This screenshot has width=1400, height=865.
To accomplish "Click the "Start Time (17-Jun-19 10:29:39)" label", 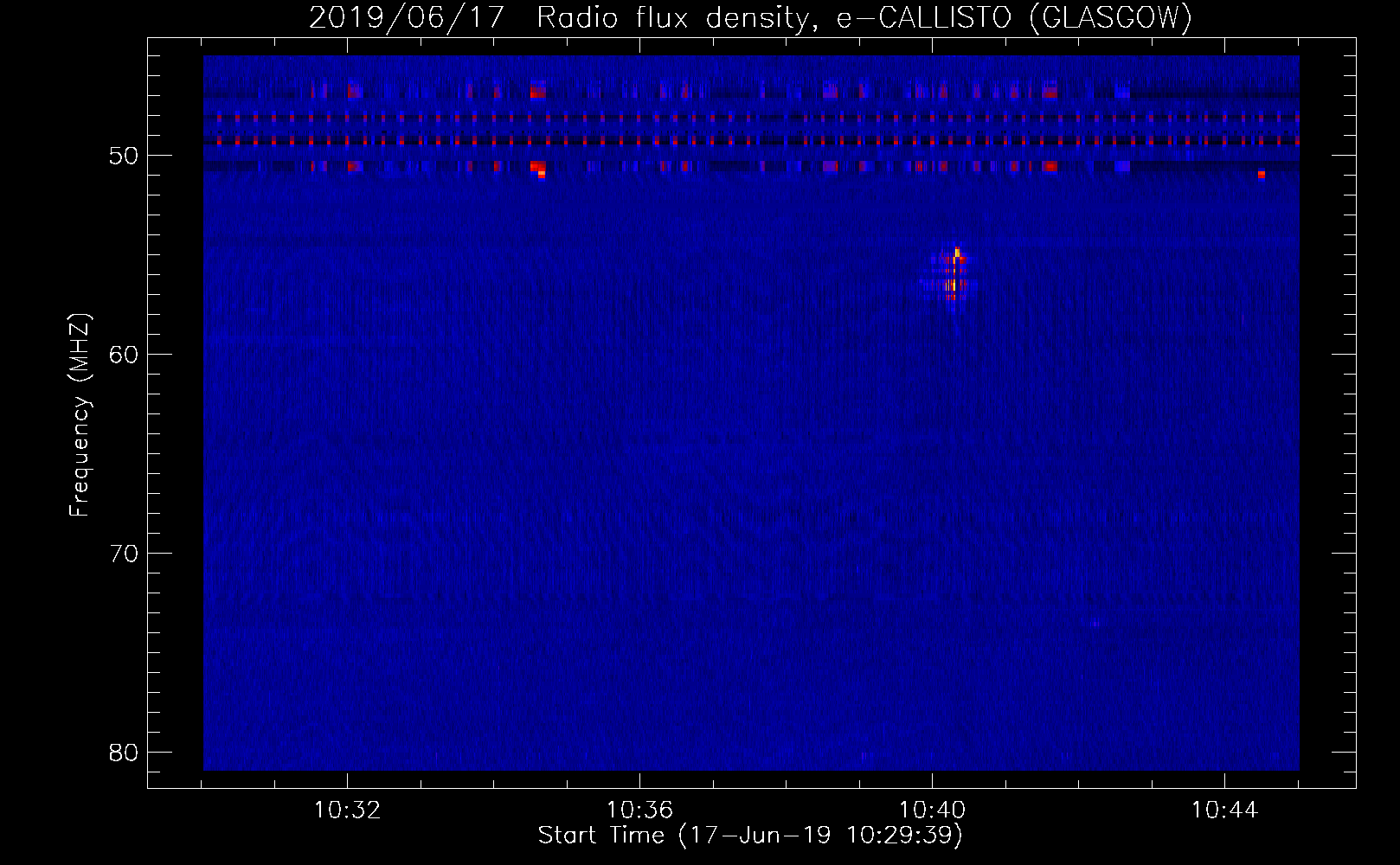I will (x=750, y=836).
